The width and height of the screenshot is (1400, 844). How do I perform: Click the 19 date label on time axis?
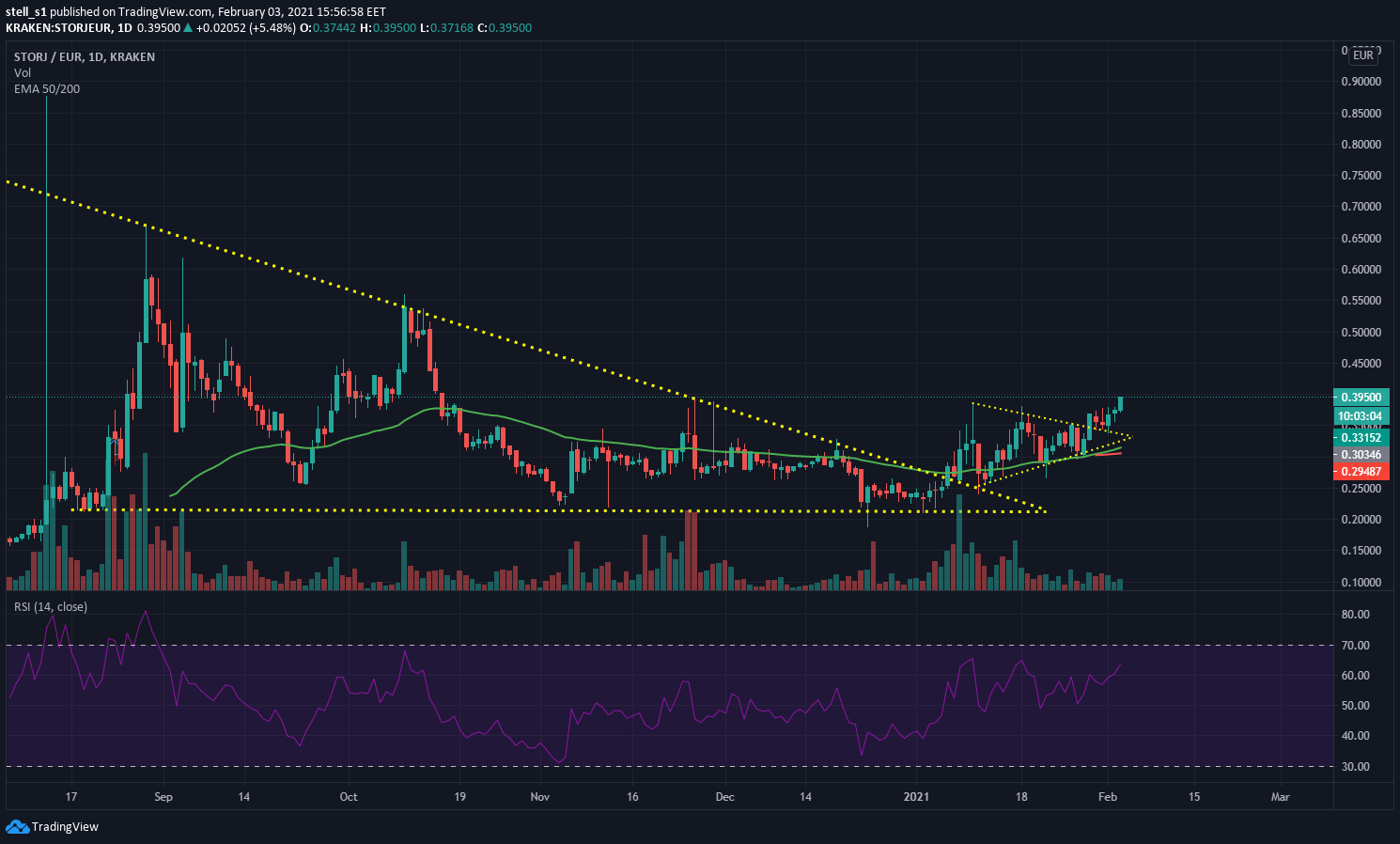click(x=460, y=797)
